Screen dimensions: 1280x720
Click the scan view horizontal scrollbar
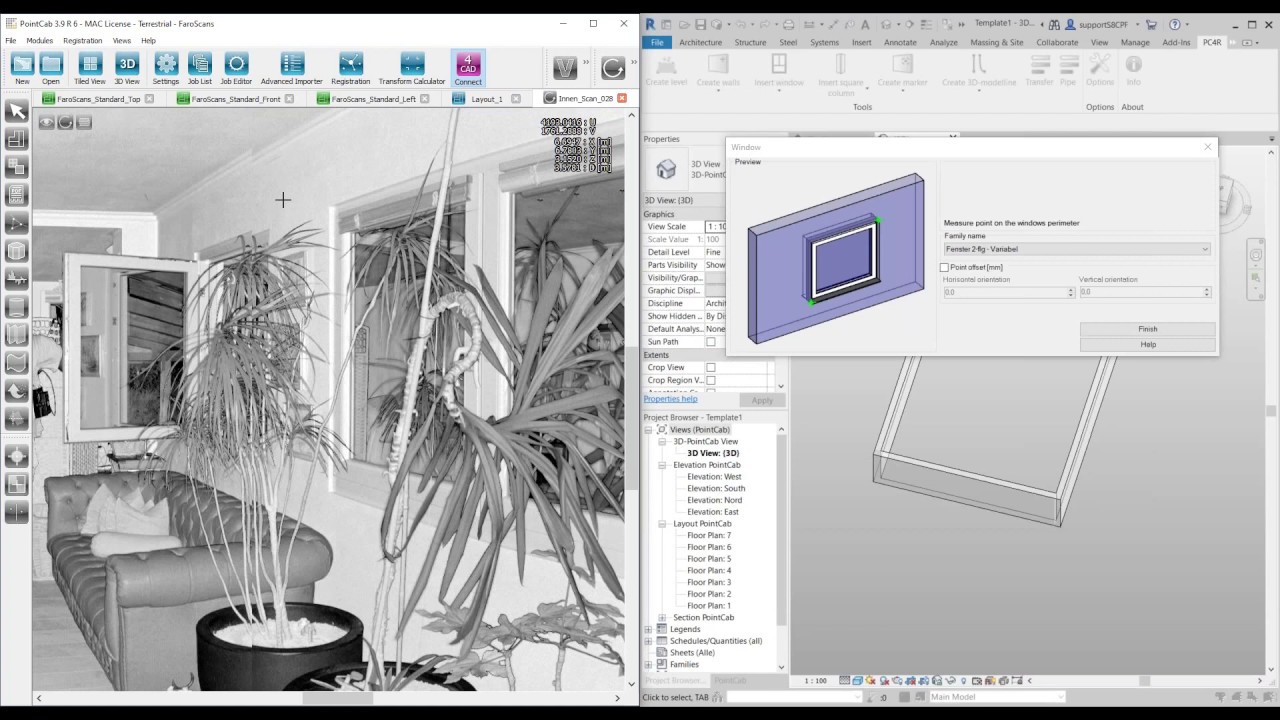(328, 698)
